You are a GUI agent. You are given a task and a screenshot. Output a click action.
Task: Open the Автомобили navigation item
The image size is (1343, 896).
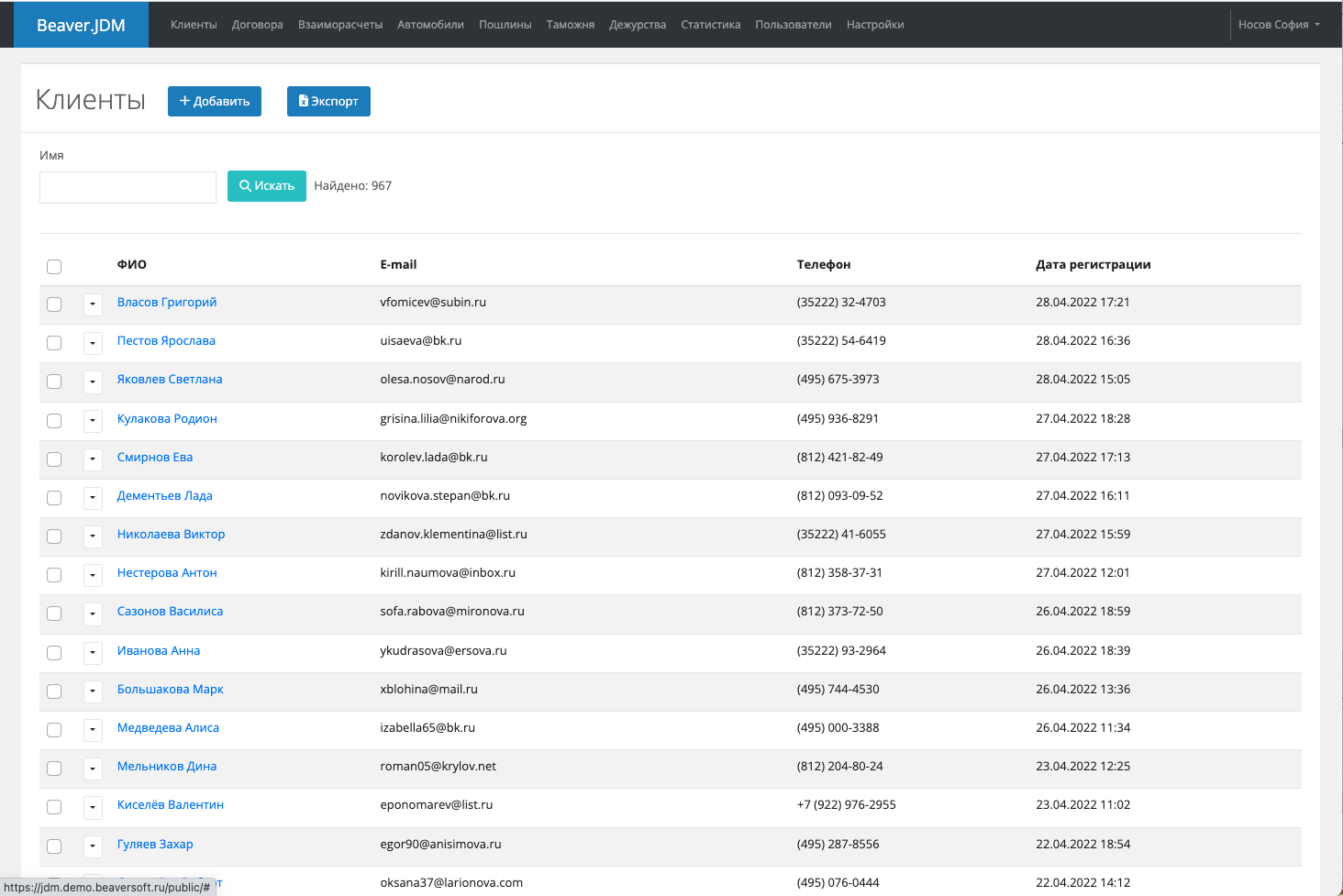click(x=430, y=25)
